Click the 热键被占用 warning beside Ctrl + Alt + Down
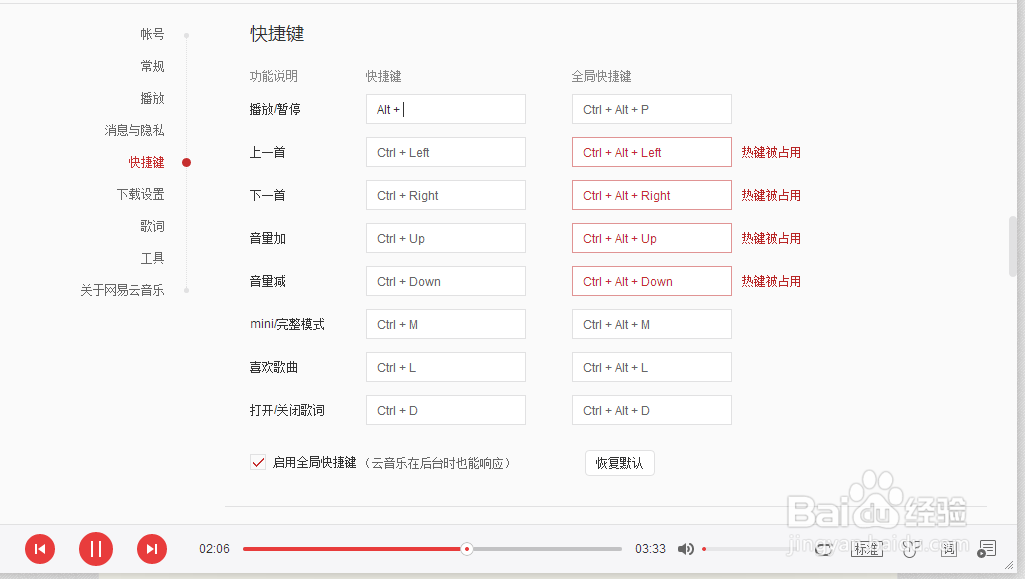 771,282
